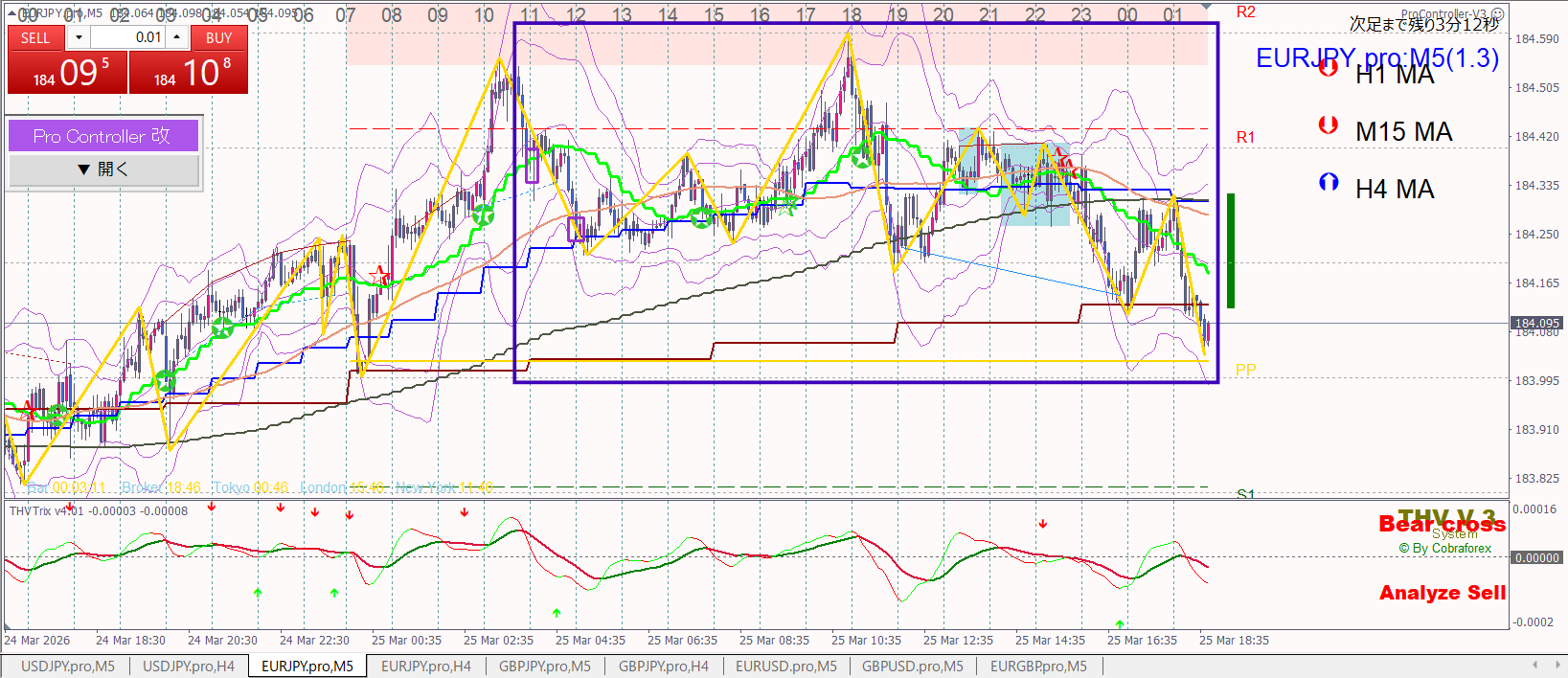Click the 184.095 current price label on axis
The image size is (1568, 678).
pos(1536,324)
